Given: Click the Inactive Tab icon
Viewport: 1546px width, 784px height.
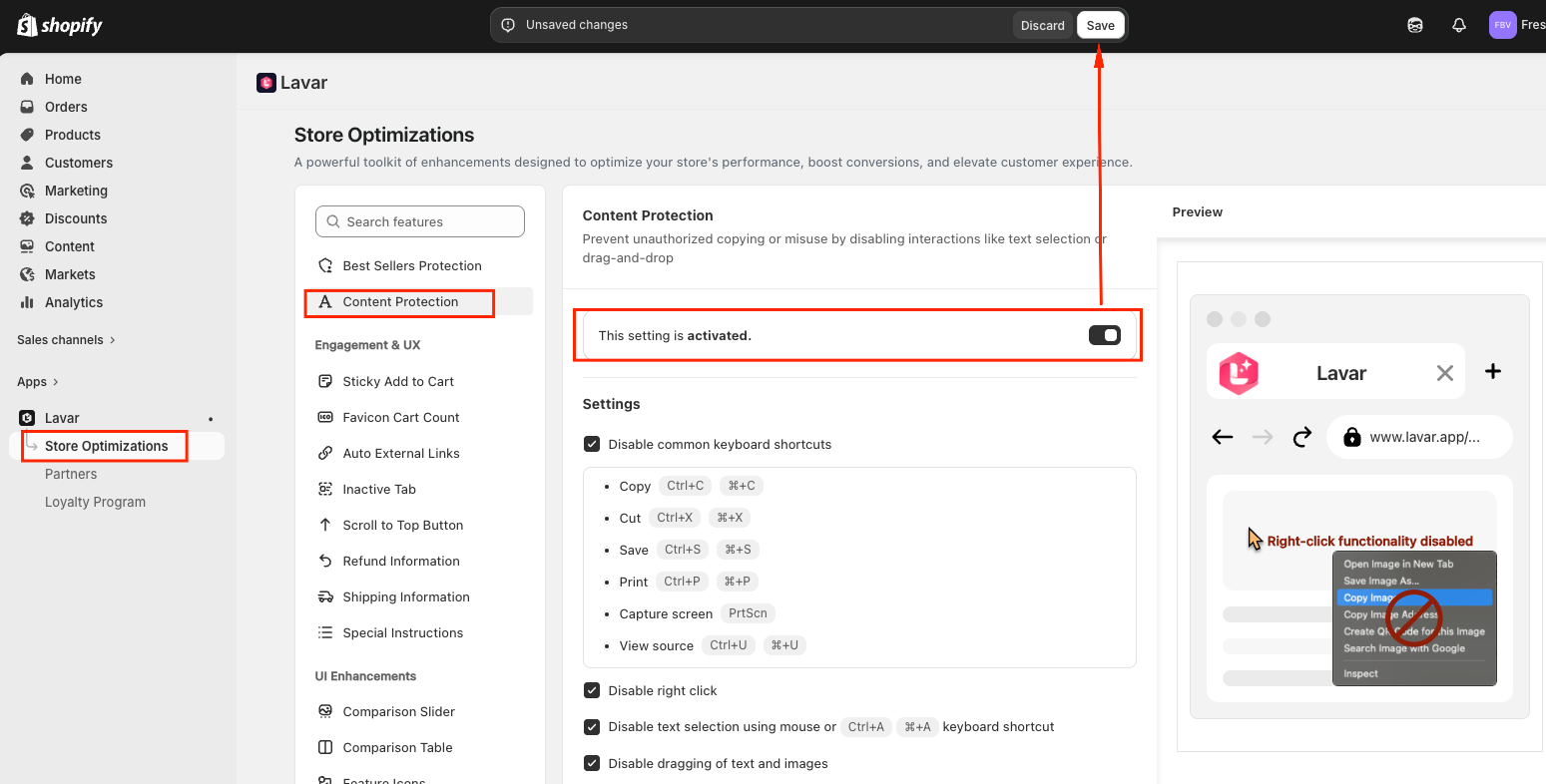Looking at the screenshot, I should point(325,489).
